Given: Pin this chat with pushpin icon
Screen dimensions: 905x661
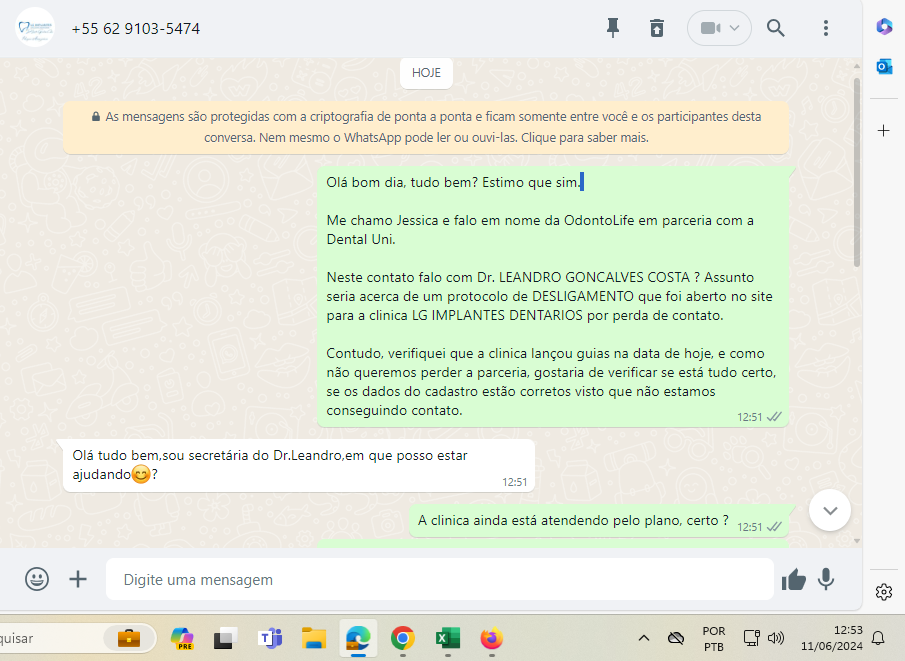Looking at the screenshot, I should click(613, 28).
